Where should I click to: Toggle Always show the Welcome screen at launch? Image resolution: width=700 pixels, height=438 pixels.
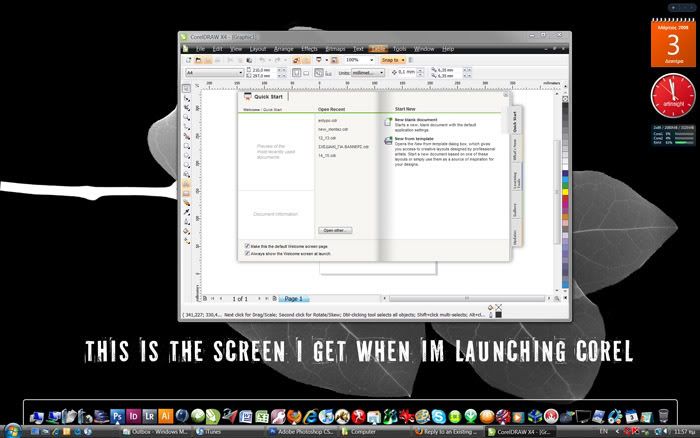247,253
